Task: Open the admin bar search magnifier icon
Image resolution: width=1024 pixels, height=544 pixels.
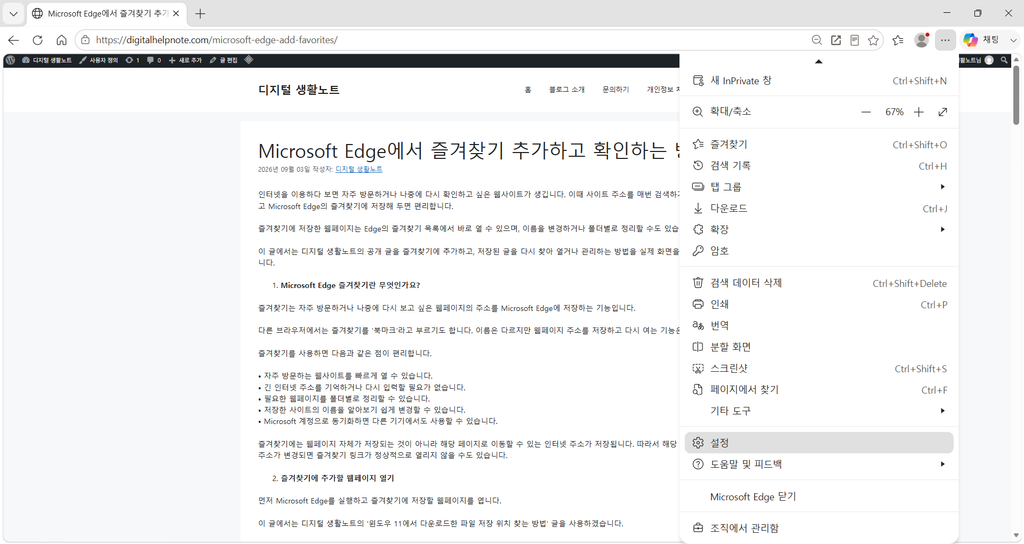Action: [1004, 60]
